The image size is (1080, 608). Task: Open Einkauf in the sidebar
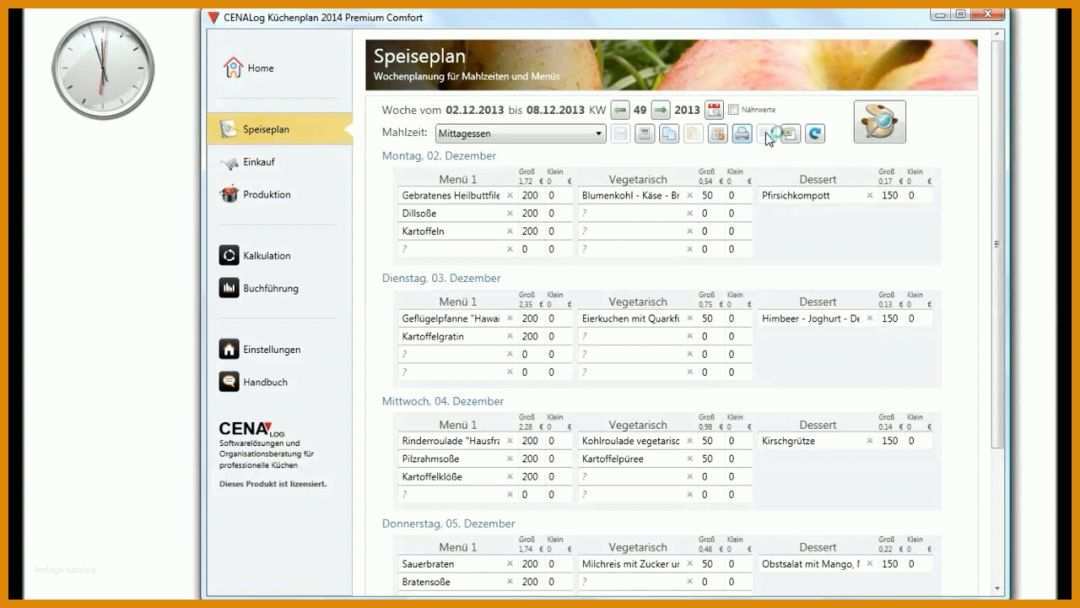[x=247, y=162]
